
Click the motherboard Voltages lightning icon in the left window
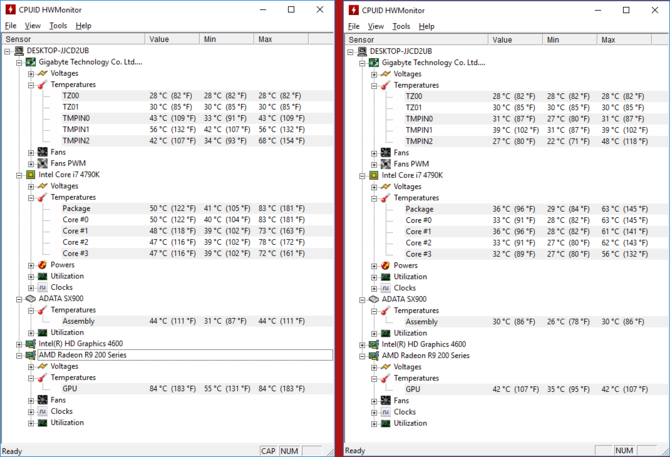coord(42,73)
